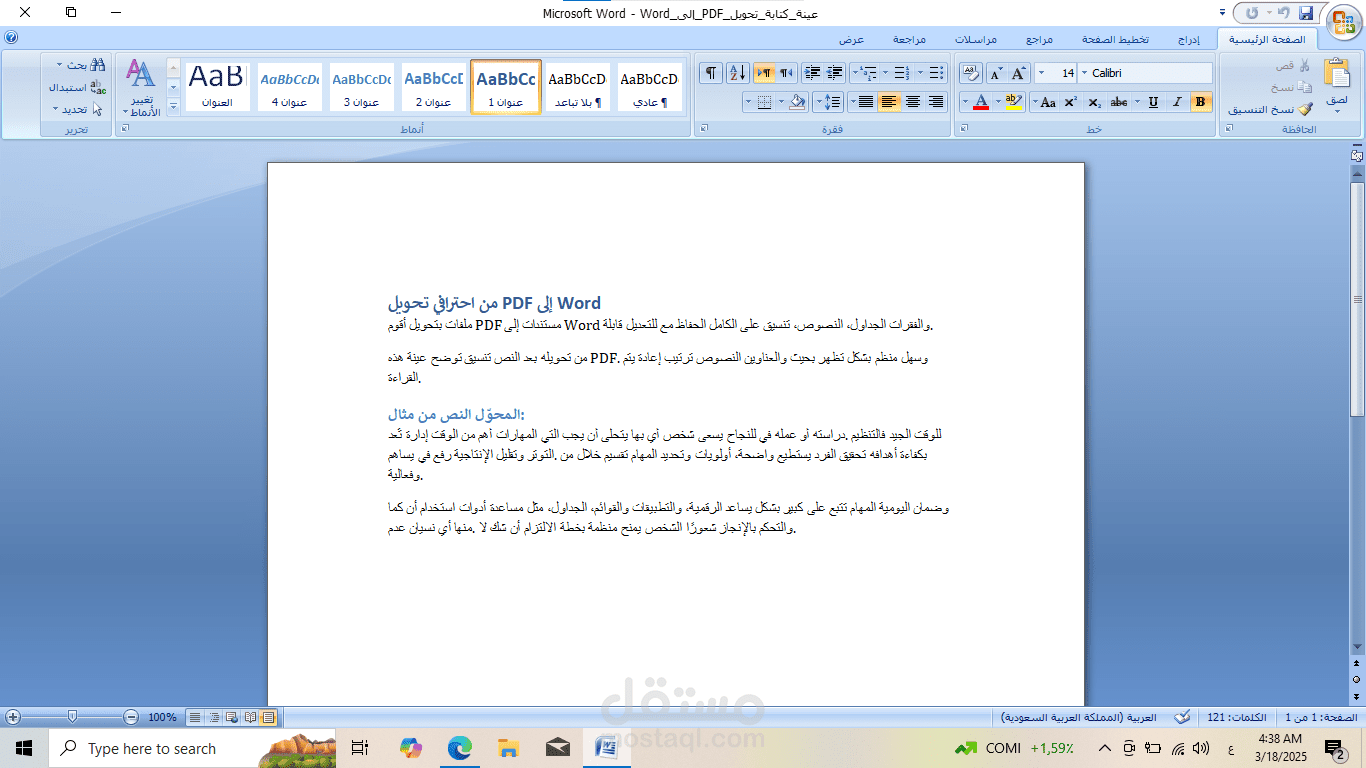Click the Justify alignment icon
The height and width of the screenshot is (768, 1366).
click(x=865, y=102)
